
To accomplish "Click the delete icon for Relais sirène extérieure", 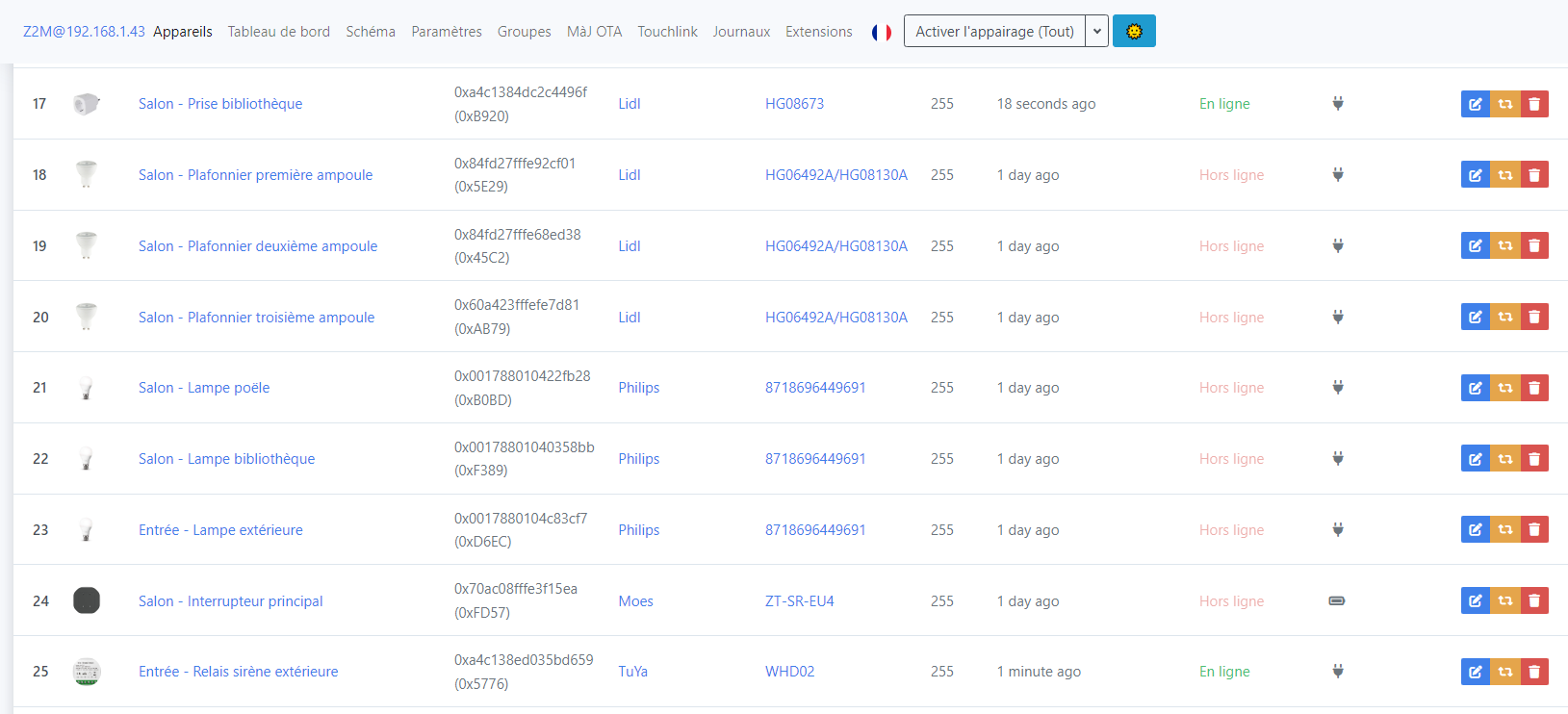I will [x=1534, y=672].
